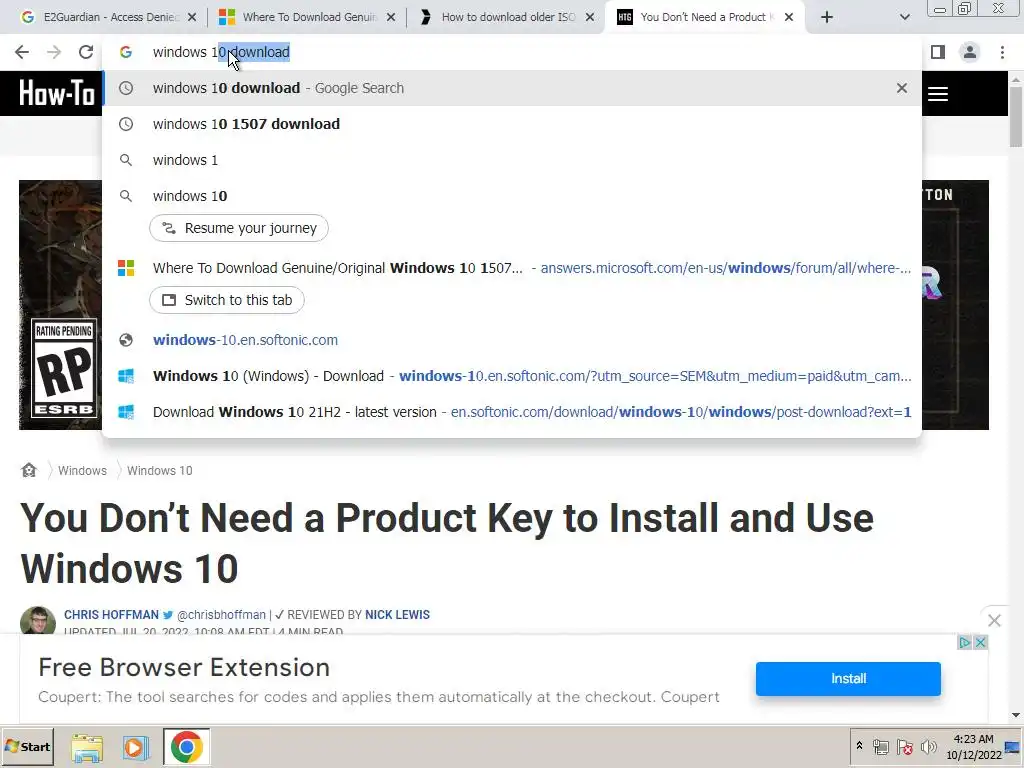Close the E2Guardian tab
1024x768 pixels.
192,18
